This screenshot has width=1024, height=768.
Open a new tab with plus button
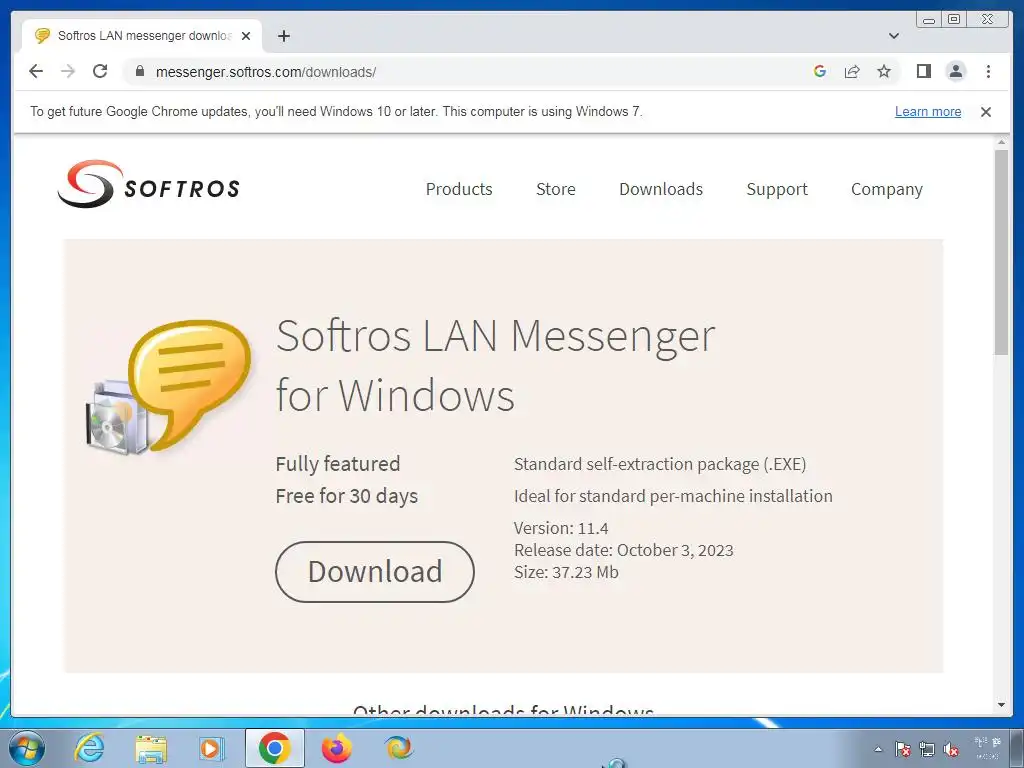283,36
